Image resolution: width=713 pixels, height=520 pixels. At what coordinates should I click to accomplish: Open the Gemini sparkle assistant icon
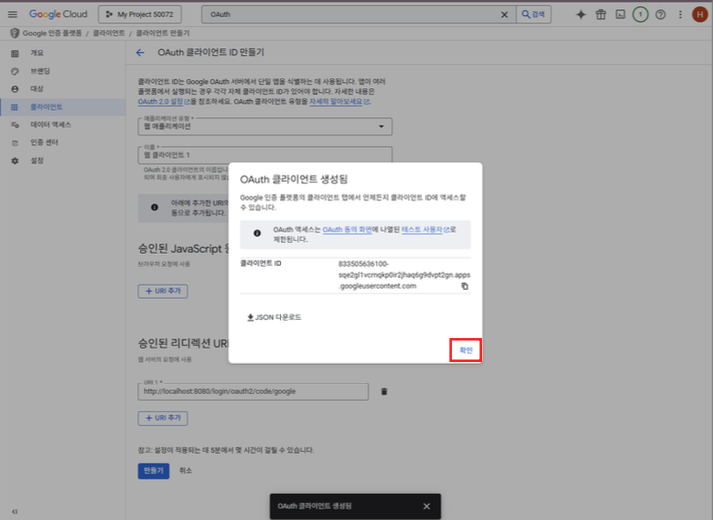[581, 15]
